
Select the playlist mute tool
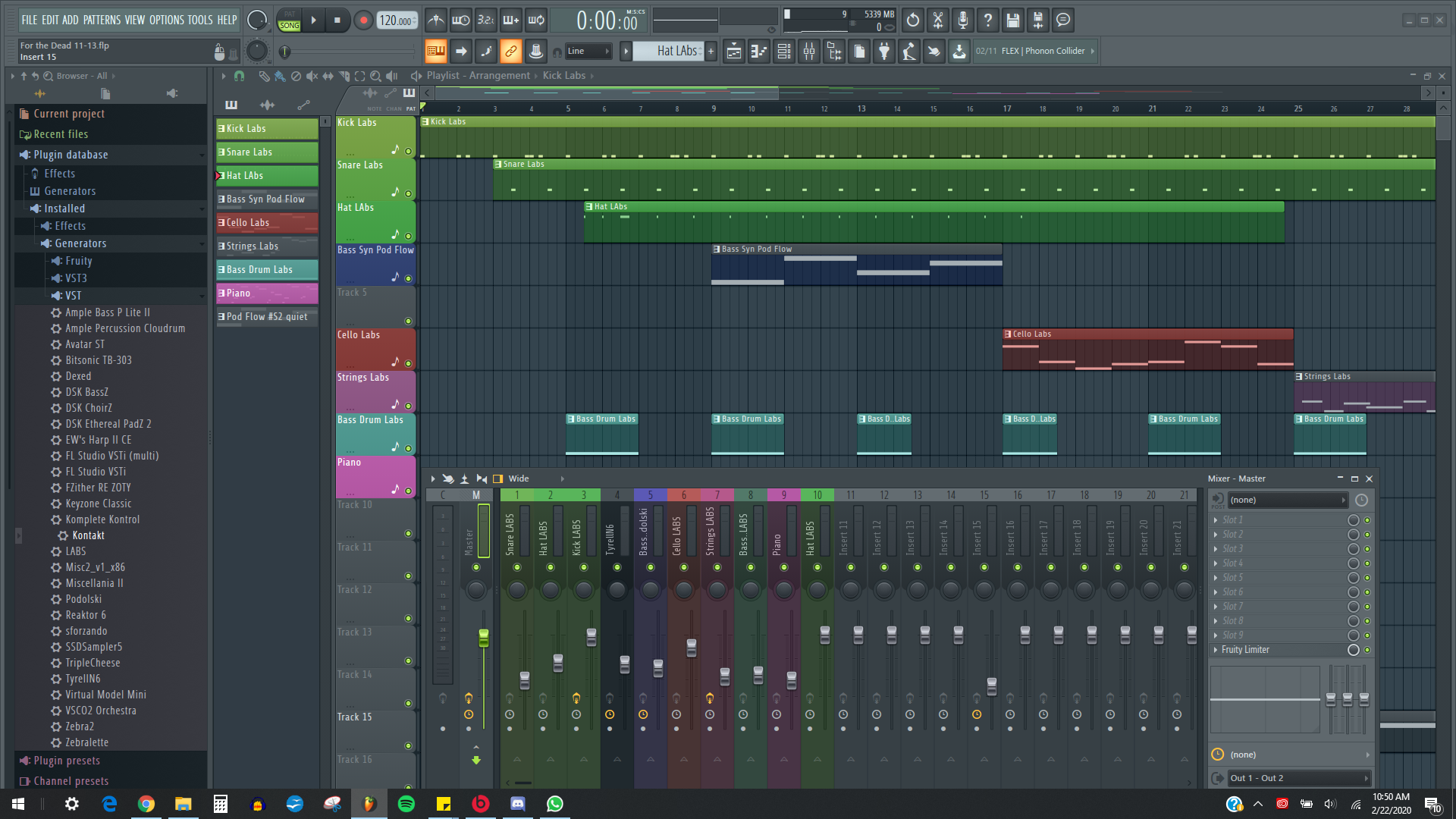pos(312,76)
